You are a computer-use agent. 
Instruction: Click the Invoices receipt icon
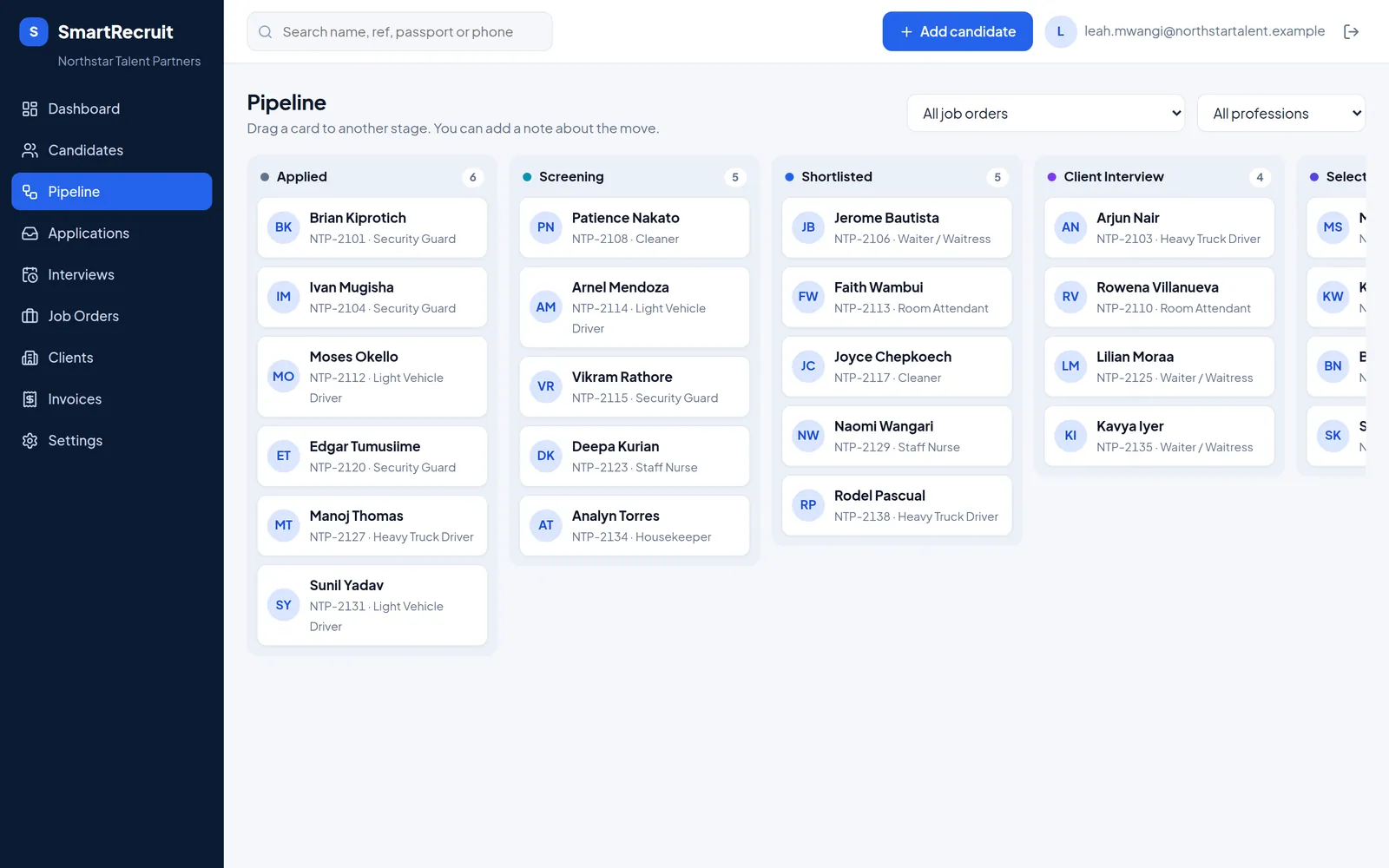pyautogui.click(x=30, y=399)
